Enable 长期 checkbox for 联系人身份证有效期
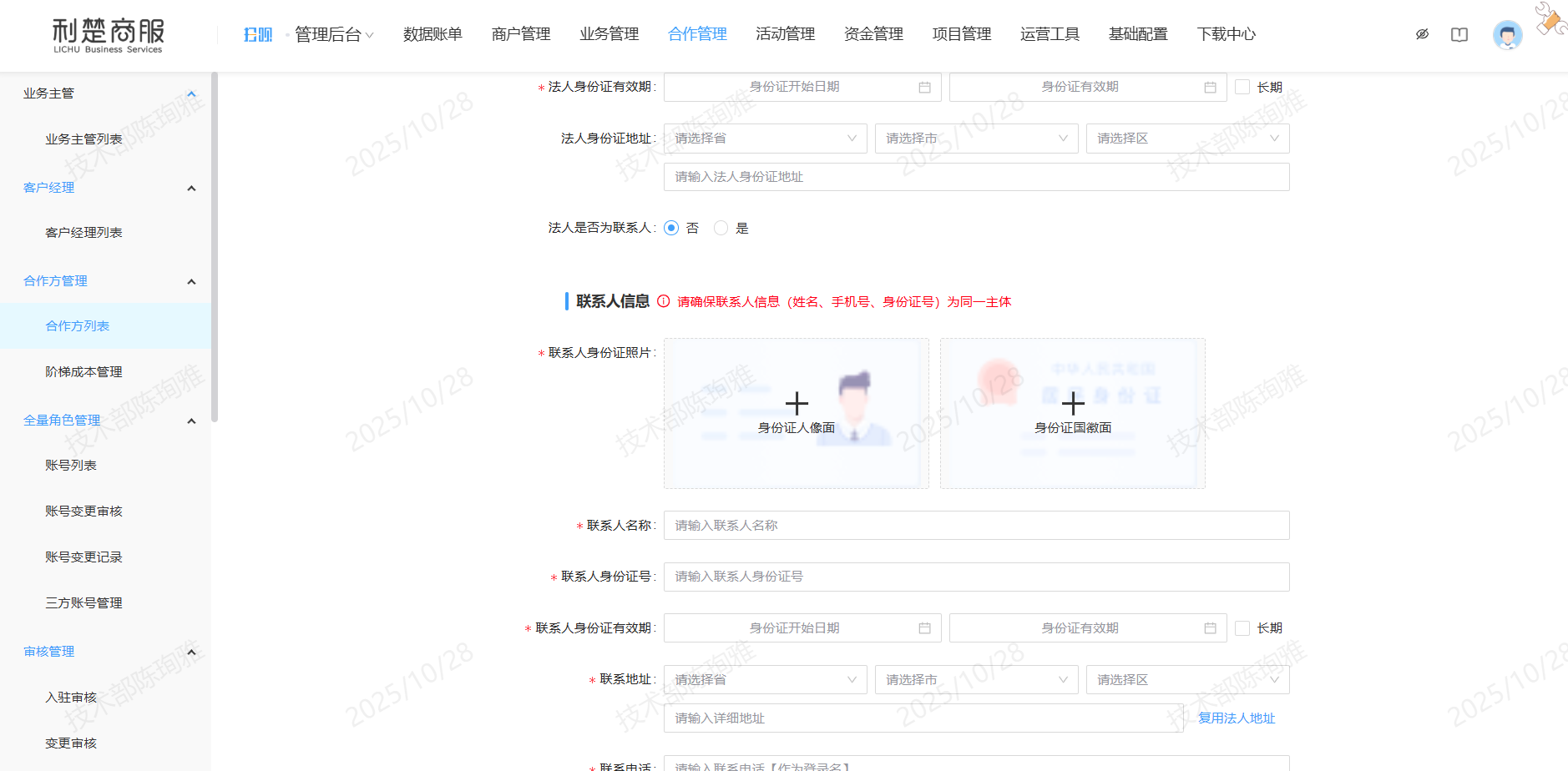1568x771 pixels. [x=1242, y=628]
